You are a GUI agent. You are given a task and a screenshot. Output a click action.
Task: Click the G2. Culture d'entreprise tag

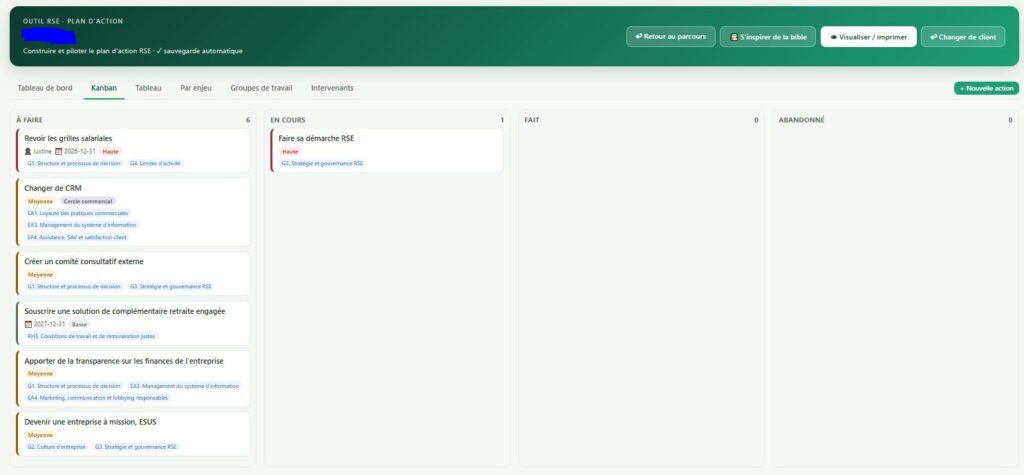(56, 447)
